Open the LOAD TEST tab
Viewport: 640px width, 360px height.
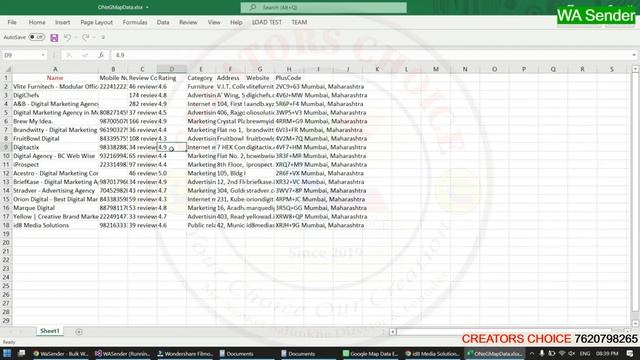pos(267,22)
